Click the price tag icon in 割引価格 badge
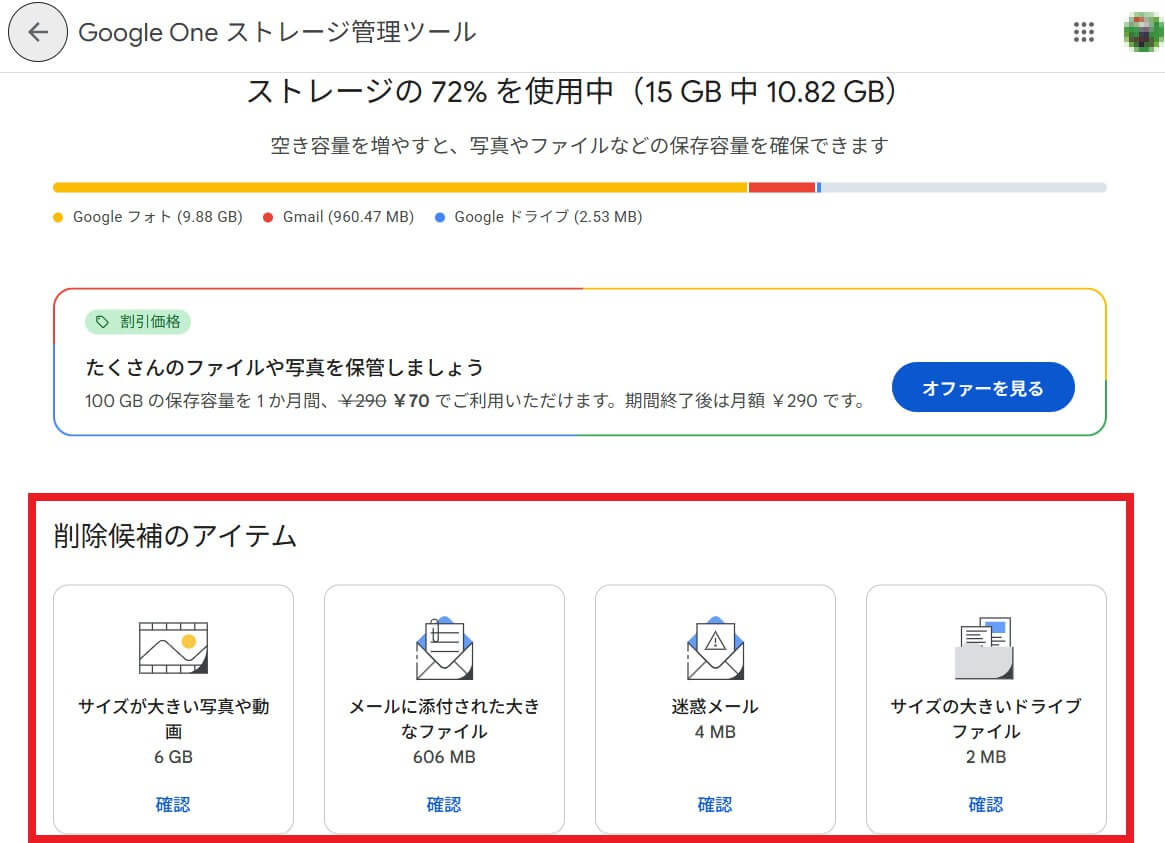The width and height of the screenshot is (1165, 843). click(103, 322)
